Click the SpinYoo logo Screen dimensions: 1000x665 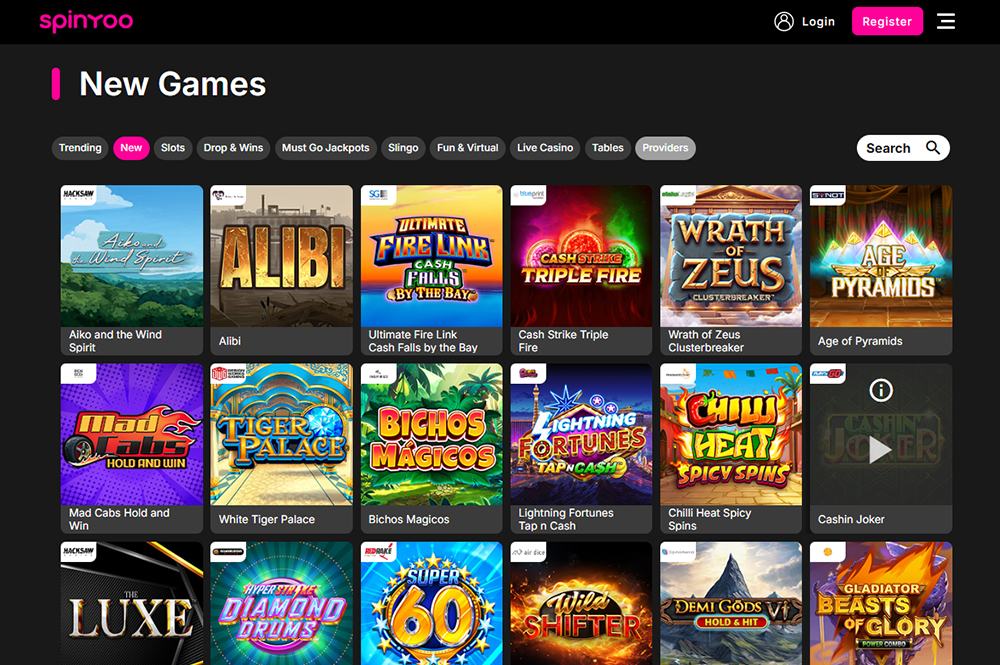pyautogui.click(x=86, y=21)
